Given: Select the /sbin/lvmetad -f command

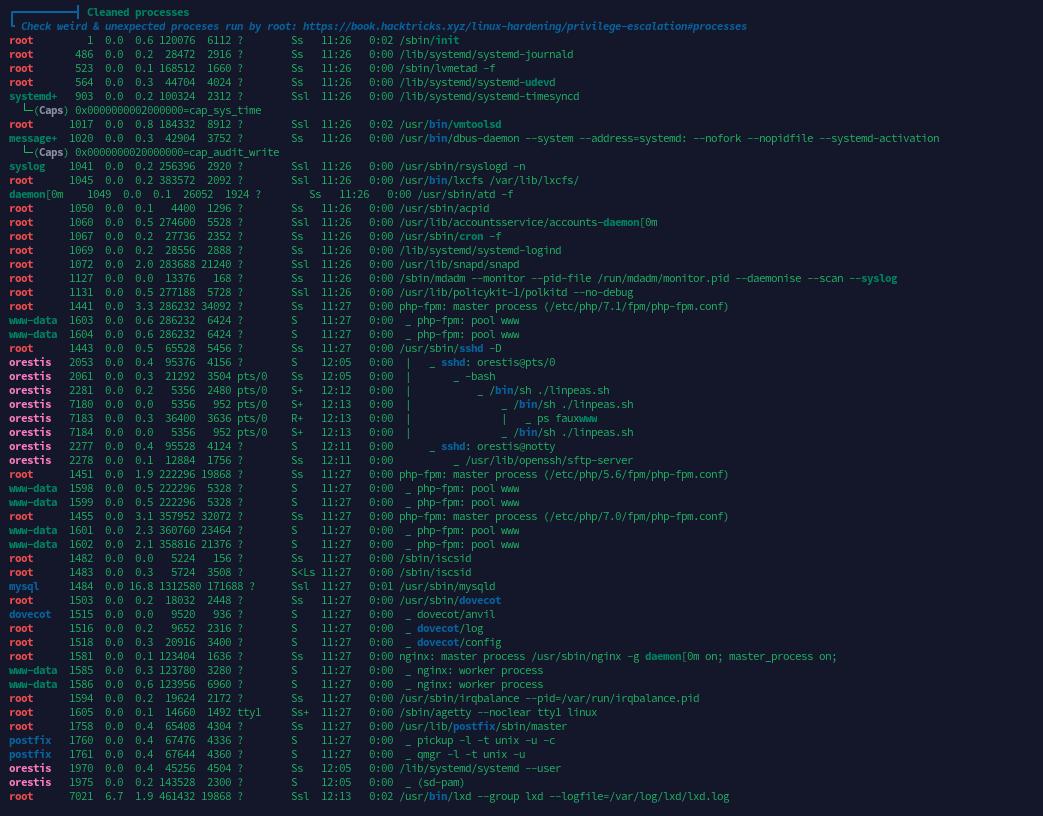Looking at the screenshot, I should point(447,68).
